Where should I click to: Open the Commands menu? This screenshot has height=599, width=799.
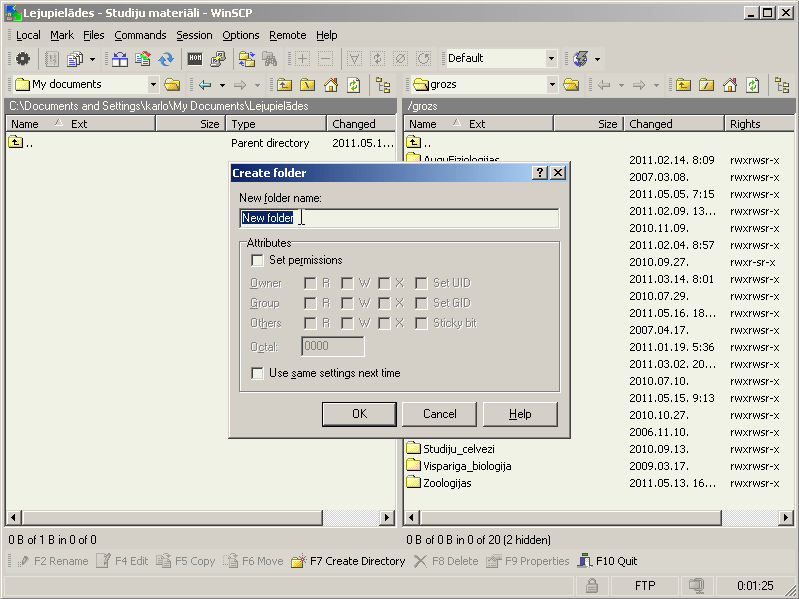(x=140, y=35)
